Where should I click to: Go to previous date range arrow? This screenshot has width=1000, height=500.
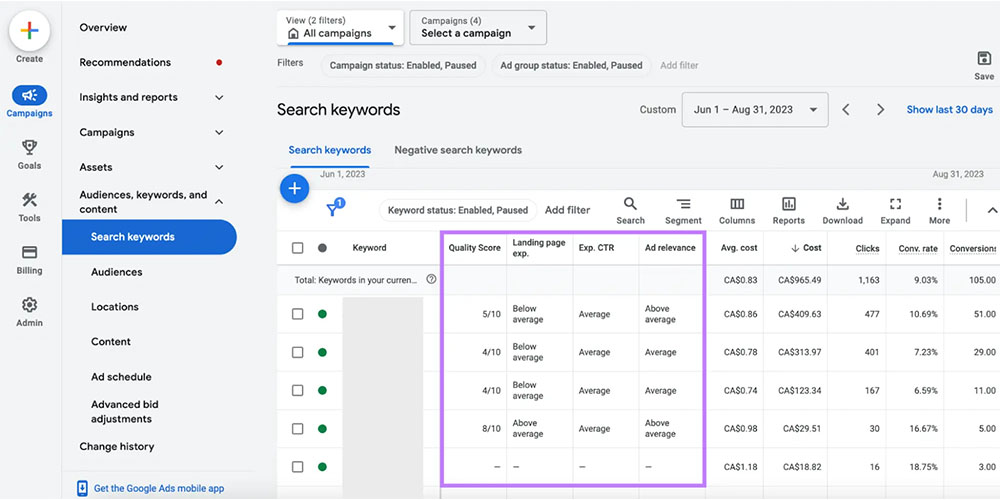[846, 110]
